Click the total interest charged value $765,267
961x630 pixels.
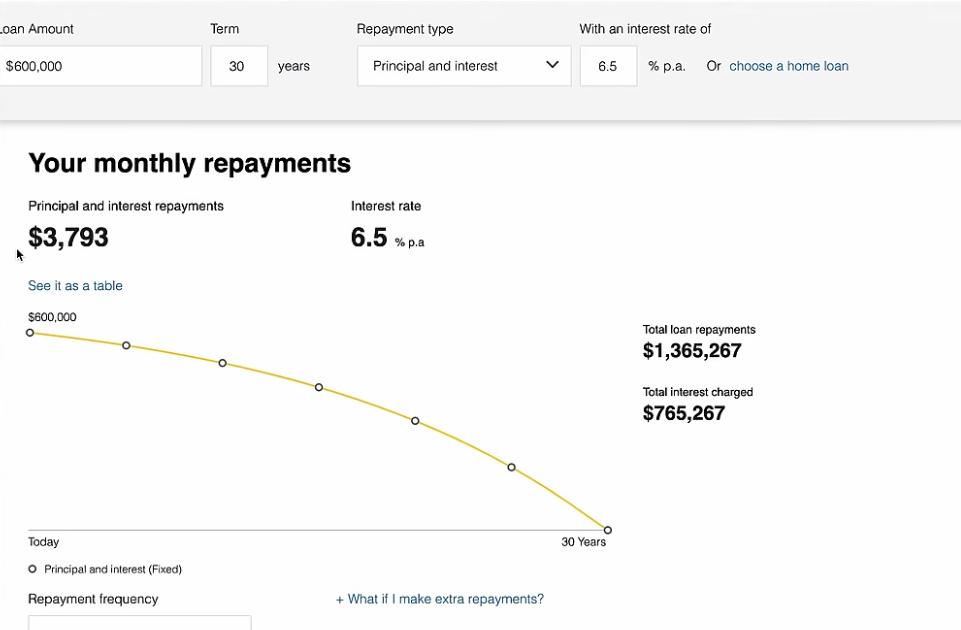coord(683,413)
